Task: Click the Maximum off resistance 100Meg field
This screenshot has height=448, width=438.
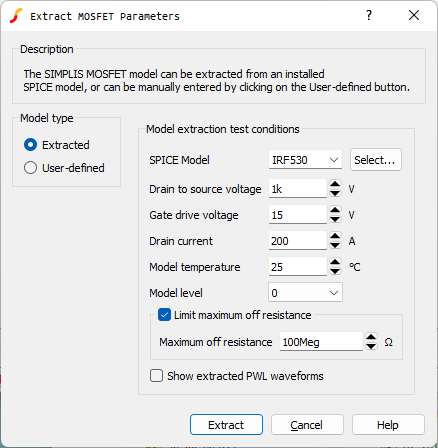Action: pos(321,342)
